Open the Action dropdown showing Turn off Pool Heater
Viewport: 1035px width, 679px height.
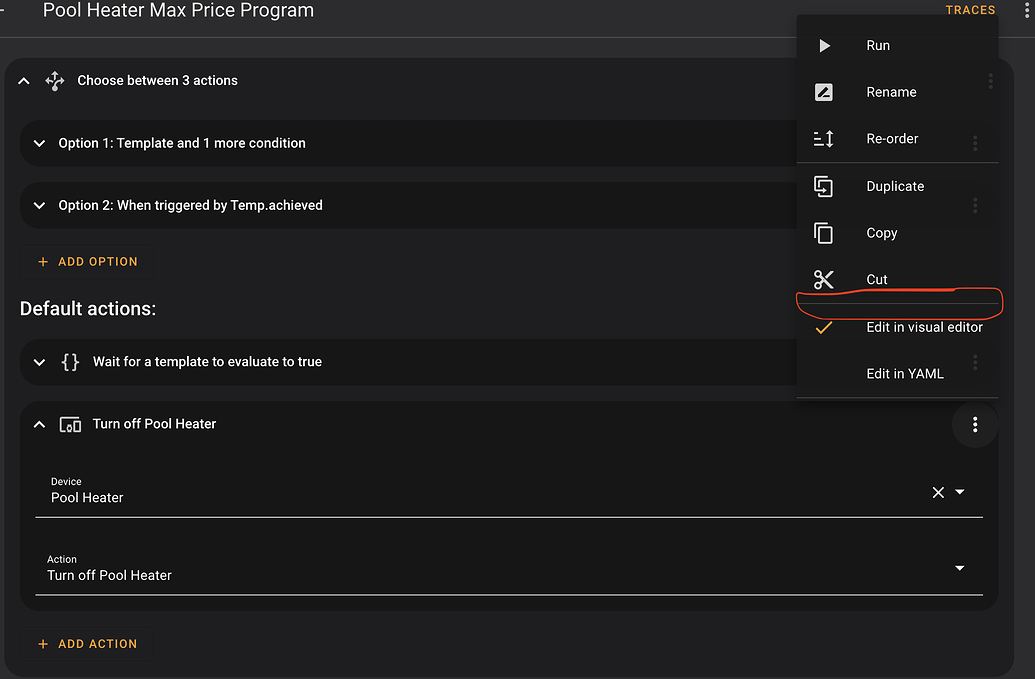point(959,567)
